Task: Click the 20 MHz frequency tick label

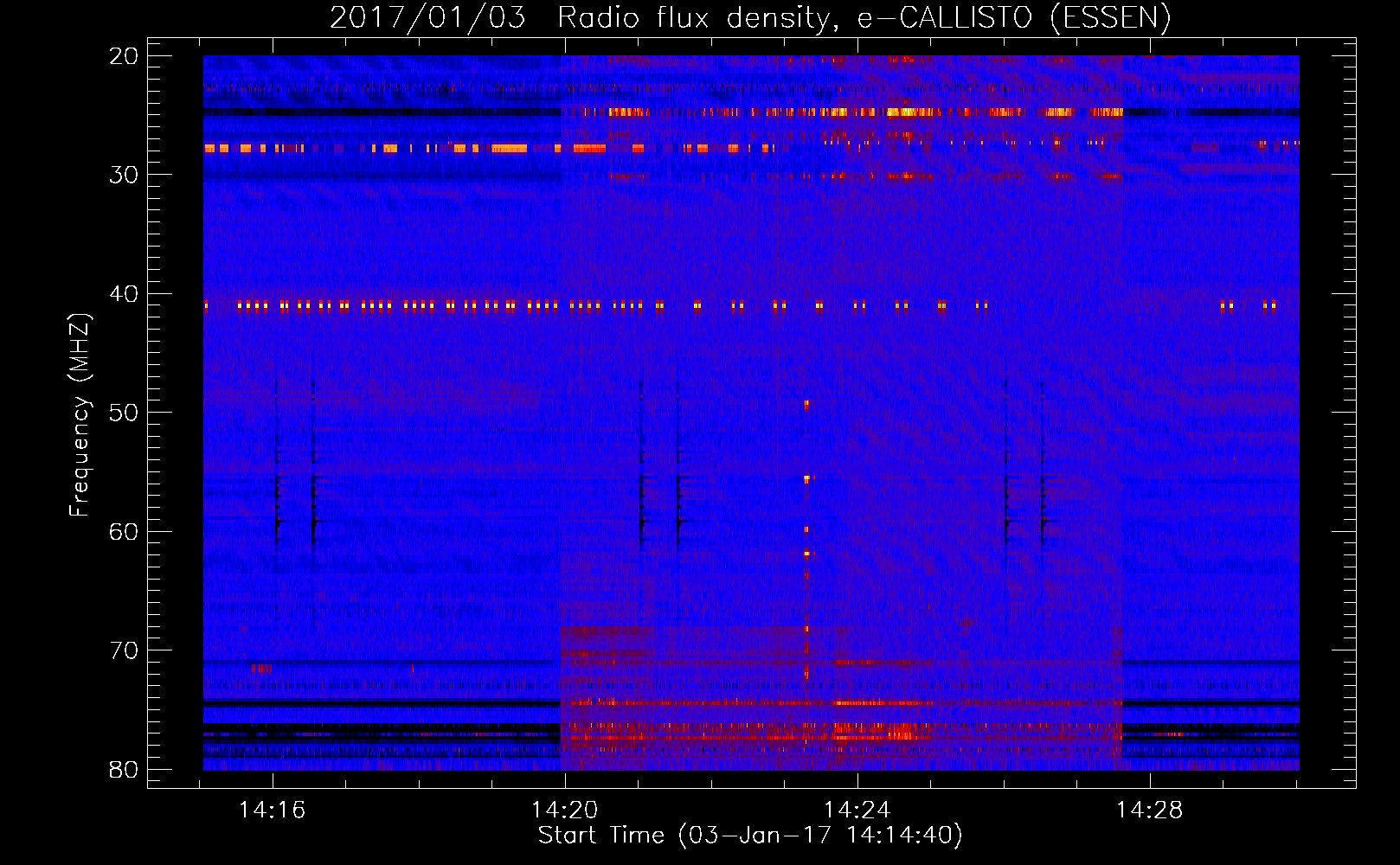Action: click(x=124, y=56)
